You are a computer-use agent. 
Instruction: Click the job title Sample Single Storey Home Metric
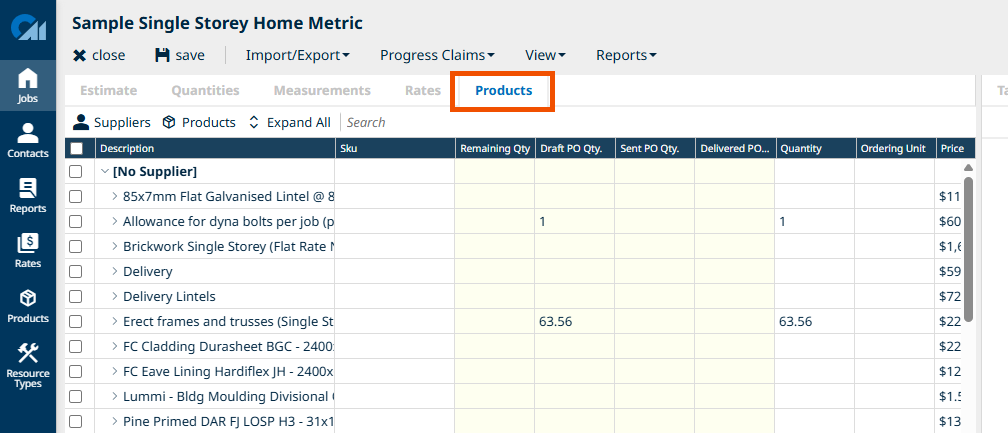coord(217,24)
